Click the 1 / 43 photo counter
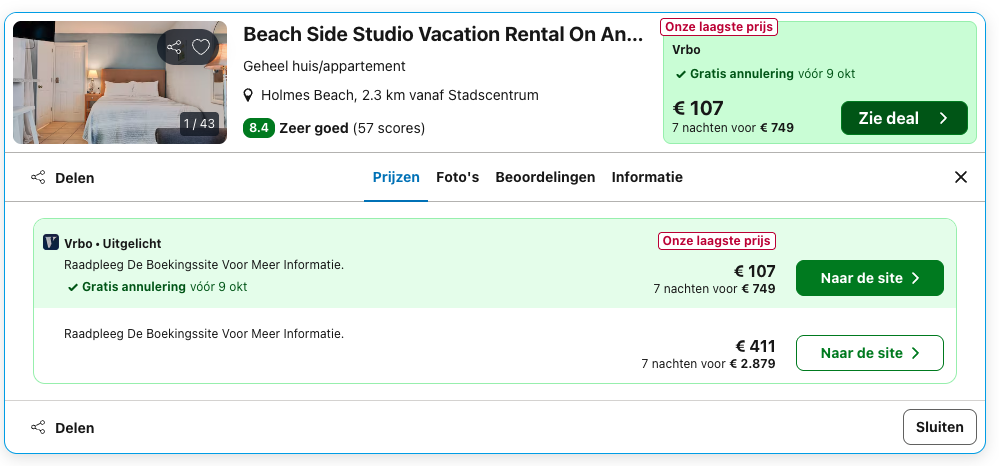This screenshot has width=999, height=466. pyautogui.click(x=199, y=124)
